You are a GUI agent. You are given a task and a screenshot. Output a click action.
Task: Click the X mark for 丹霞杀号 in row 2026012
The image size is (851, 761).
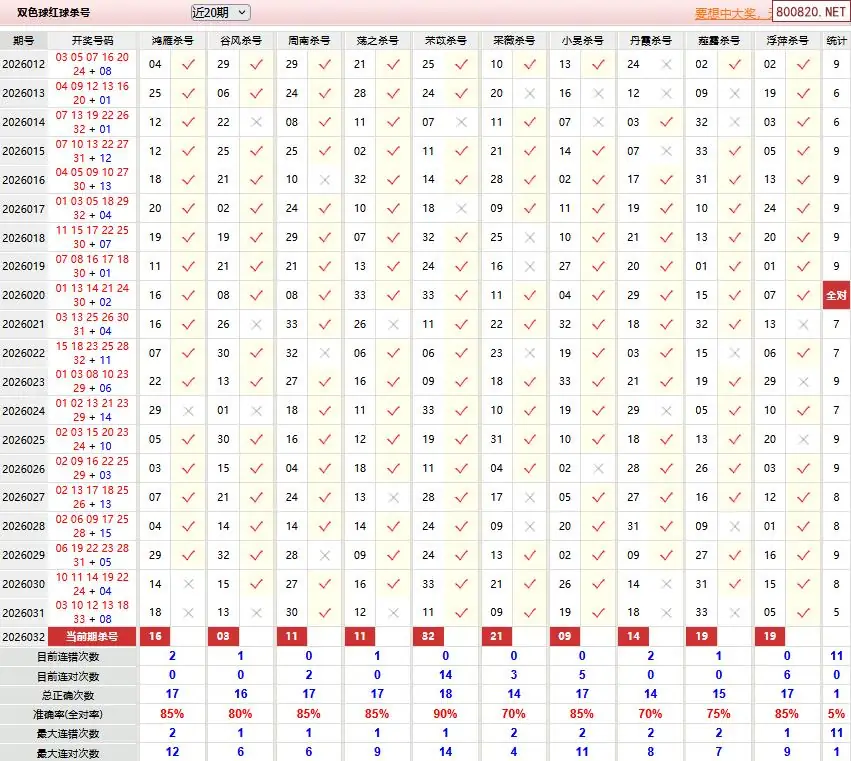pos(666,64)
